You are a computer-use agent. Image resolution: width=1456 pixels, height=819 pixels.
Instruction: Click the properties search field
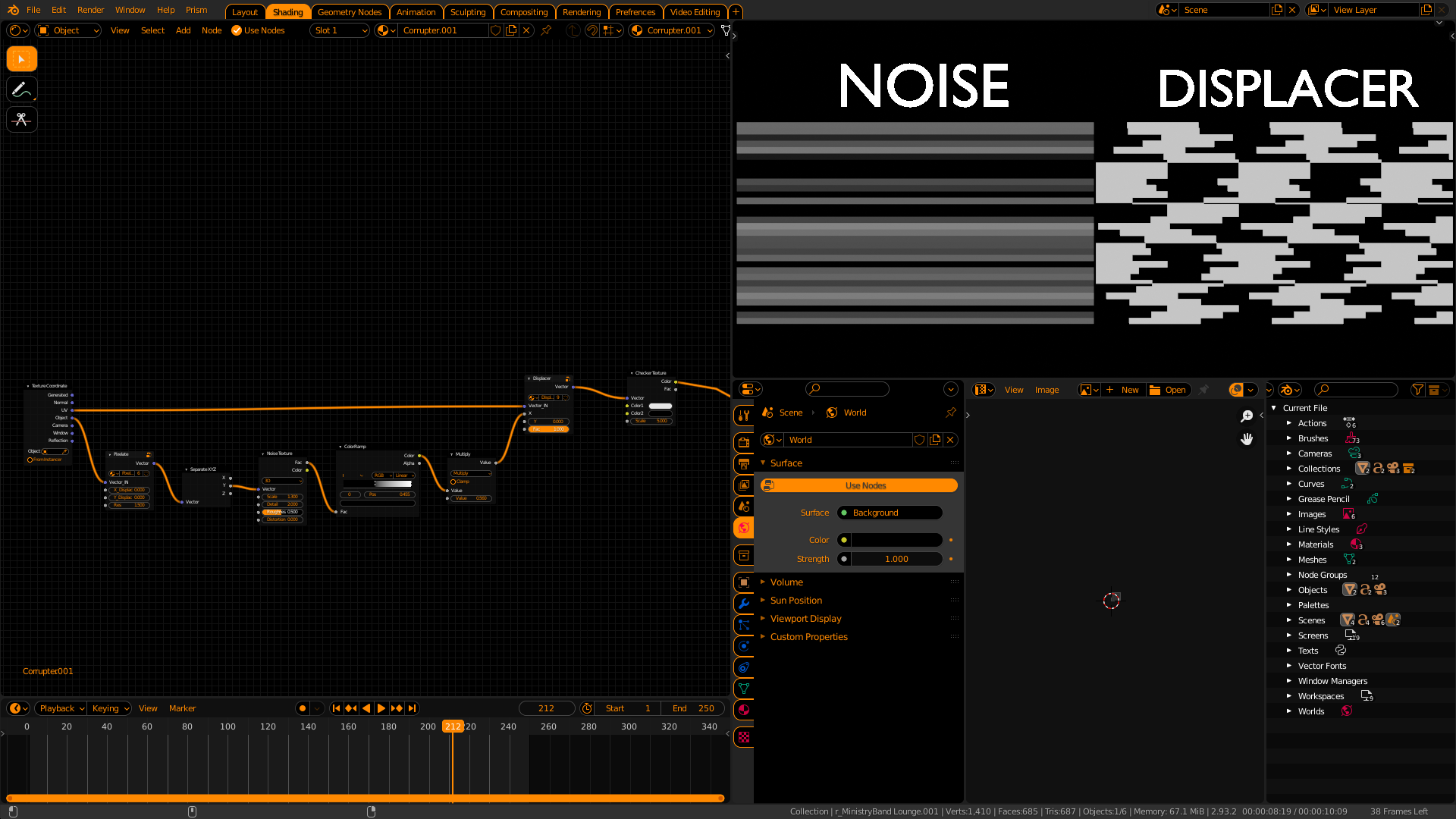pos(847,389)
